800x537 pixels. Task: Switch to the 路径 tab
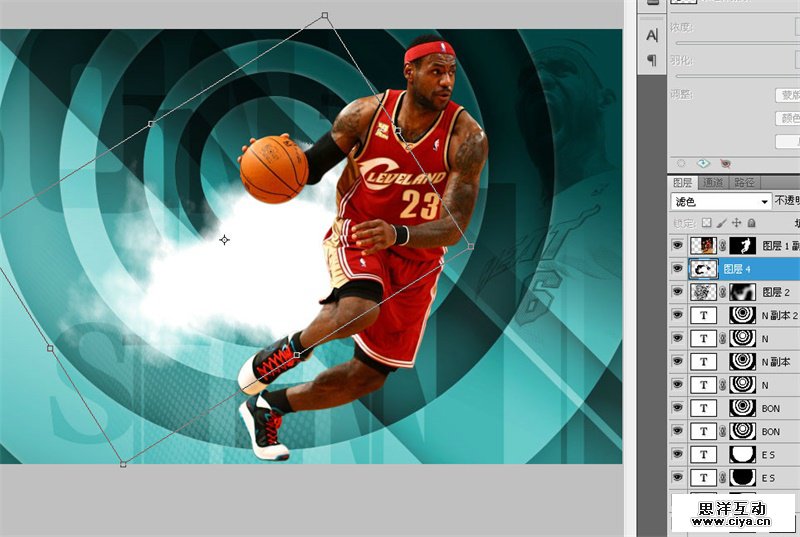click(744, 183)
